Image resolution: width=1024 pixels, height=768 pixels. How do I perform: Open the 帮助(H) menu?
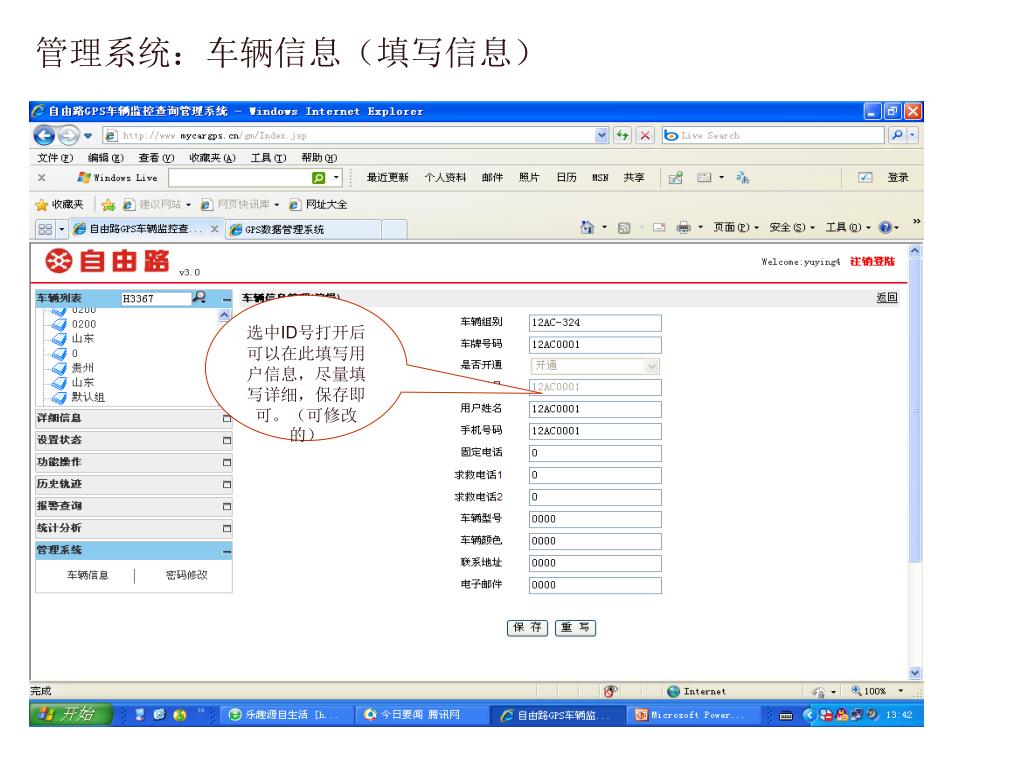pos(319,158)
